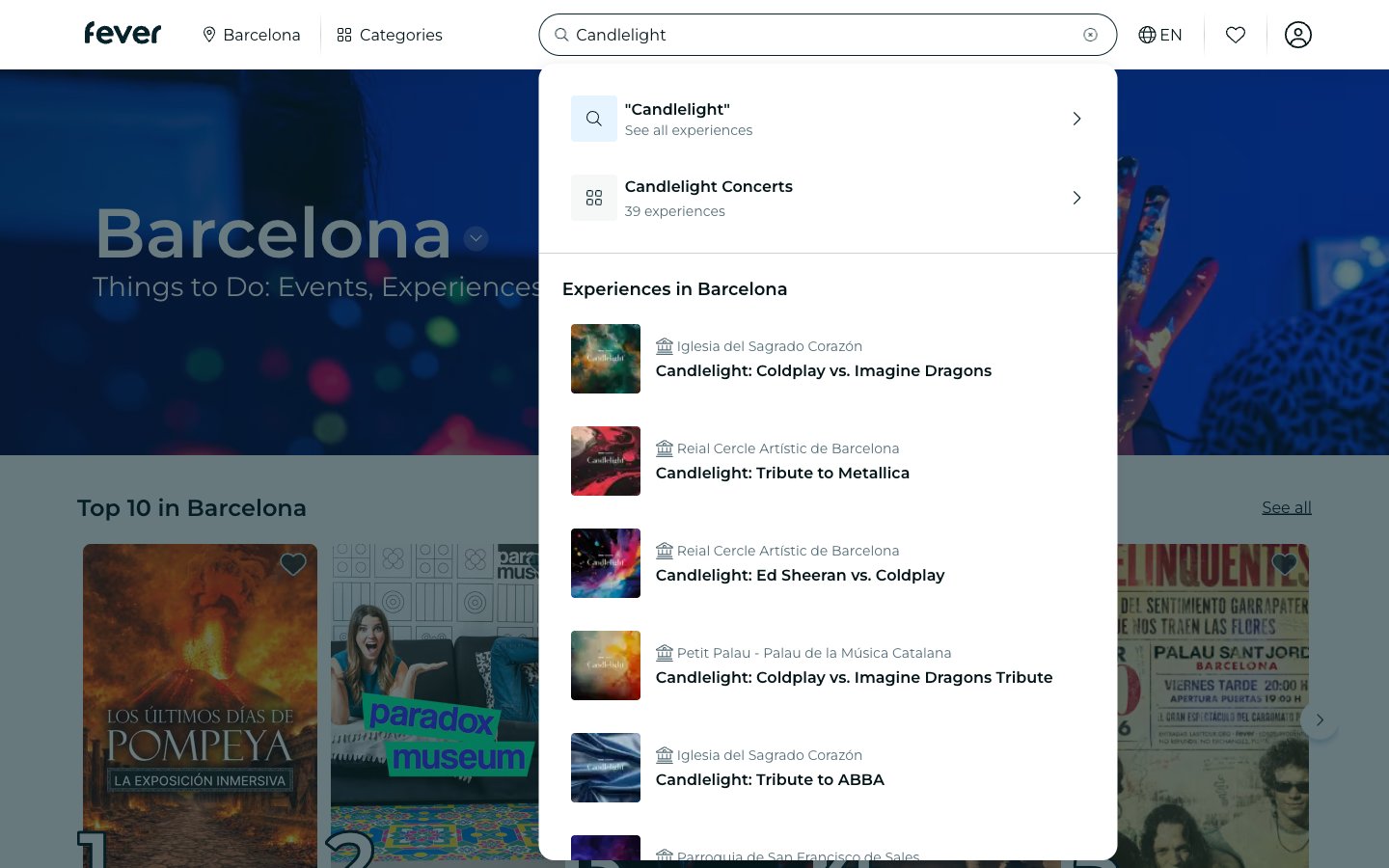Click the See all link
Screen dimensions: 1389x868
pyautogui.click(x=1286, y=507)
